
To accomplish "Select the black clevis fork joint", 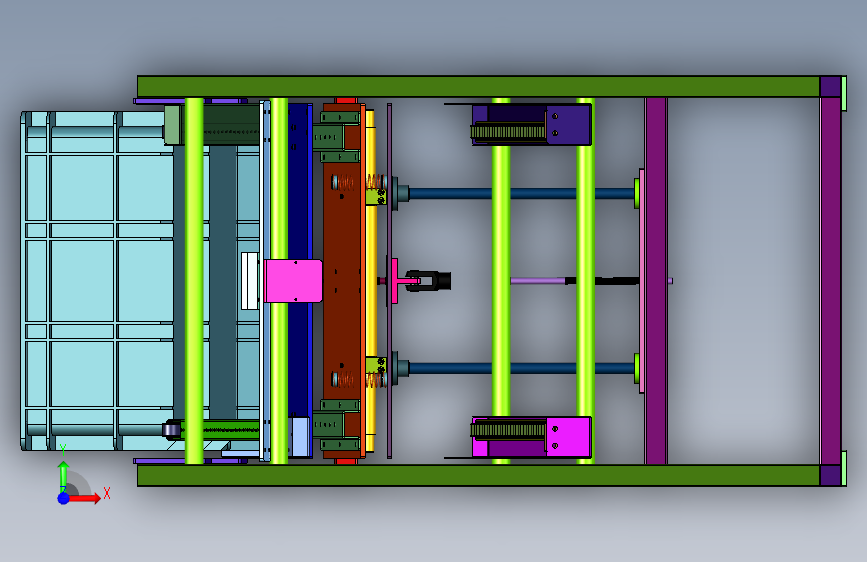I will 429,280.
